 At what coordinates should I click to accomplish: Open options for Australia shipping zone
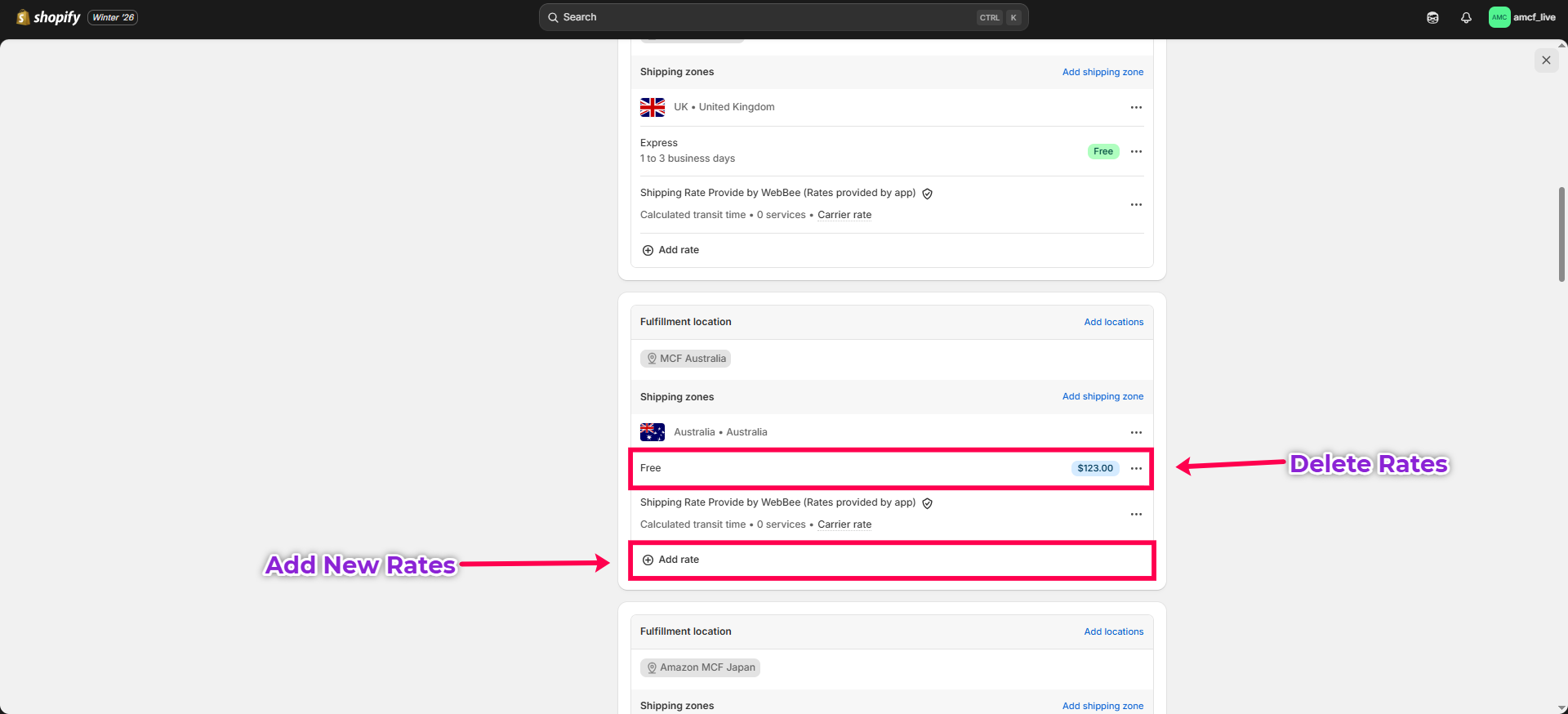1136,432
